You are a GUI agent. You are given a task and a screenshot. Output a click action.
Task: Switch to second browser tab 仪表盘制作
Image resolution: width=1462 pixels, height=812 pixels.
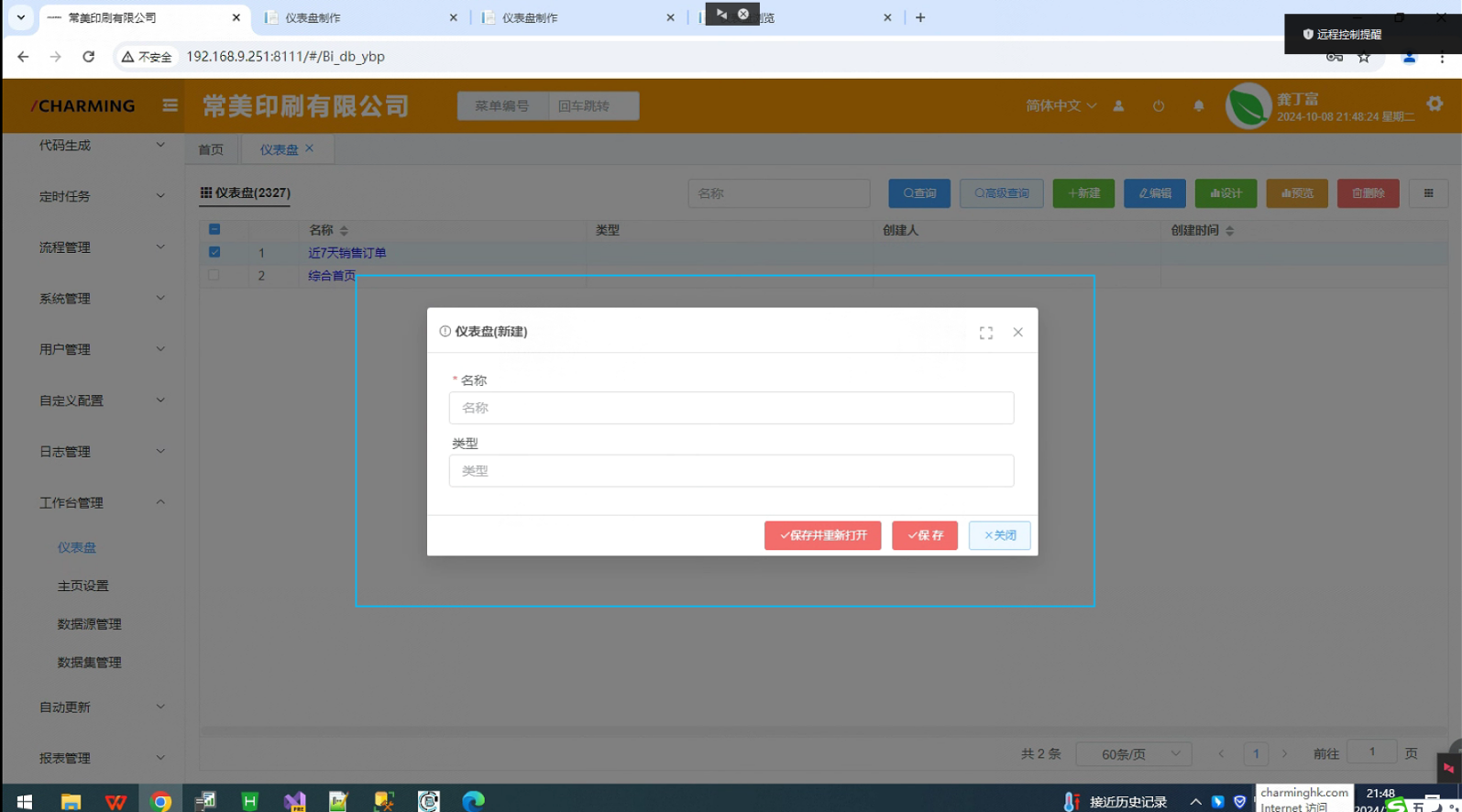tap(361, 17)
